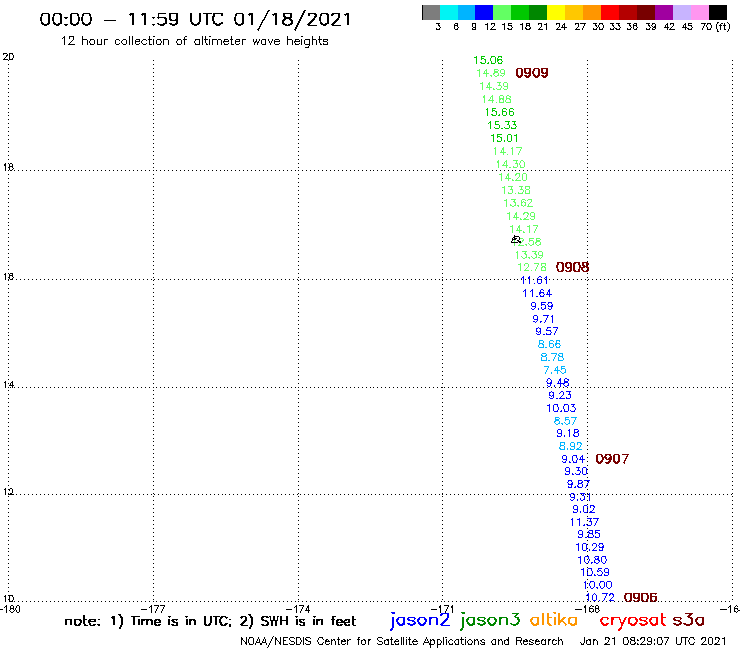Click the latitude 14 axis label
Image resolution: width=740 pixels, height=650 pixels.
tap(8, 385)
